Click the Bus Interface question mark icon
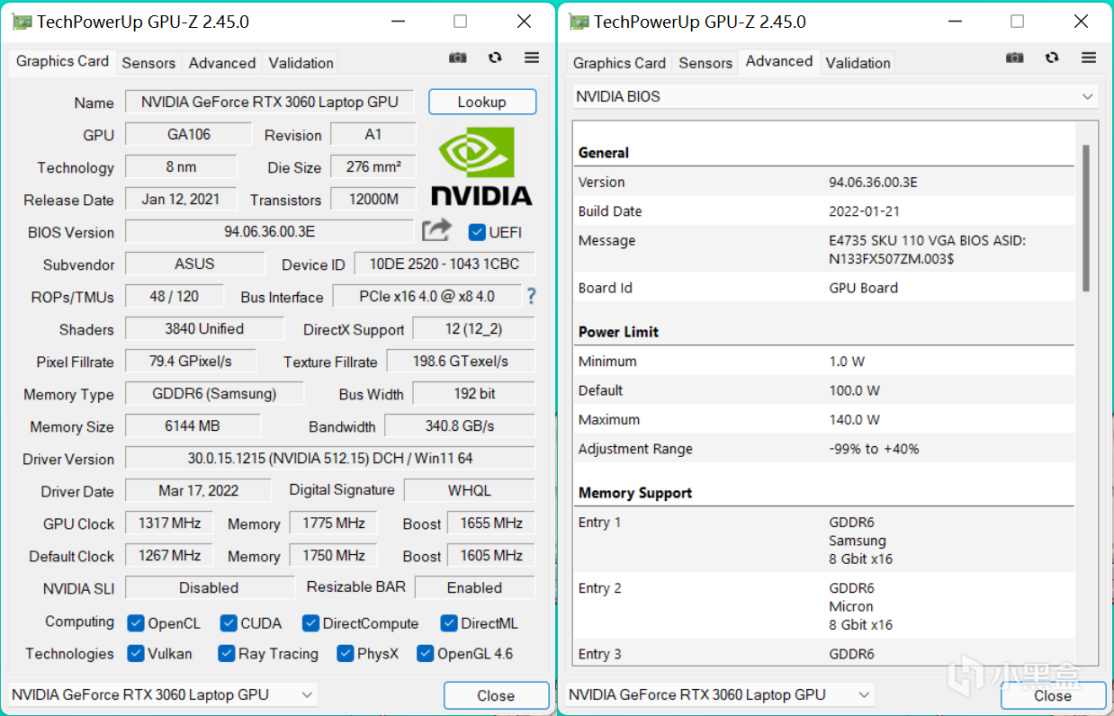Viewport: 1114px width, 716px height. click(531, 296)
